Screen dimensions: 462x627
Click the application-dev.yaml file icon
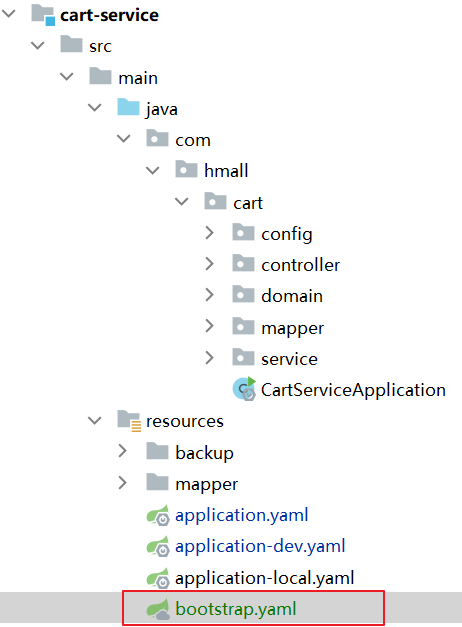pyautogui.click(x=158, y=546)
